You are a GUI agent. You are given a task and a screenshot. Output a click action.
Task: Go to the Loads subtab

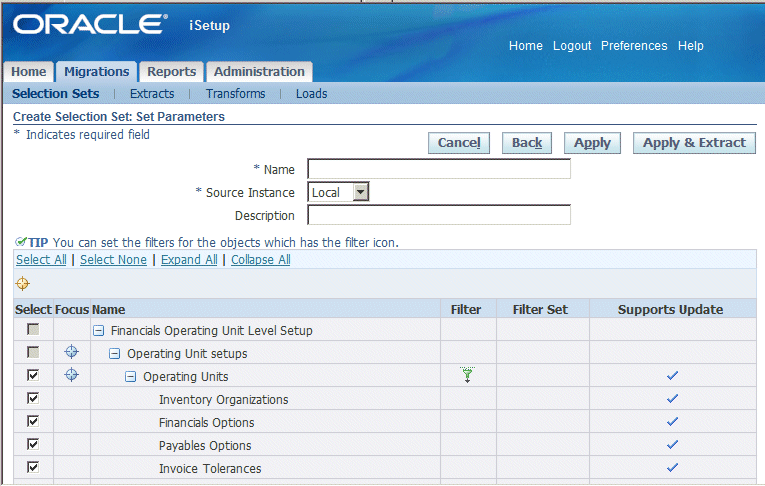(311, 94)
